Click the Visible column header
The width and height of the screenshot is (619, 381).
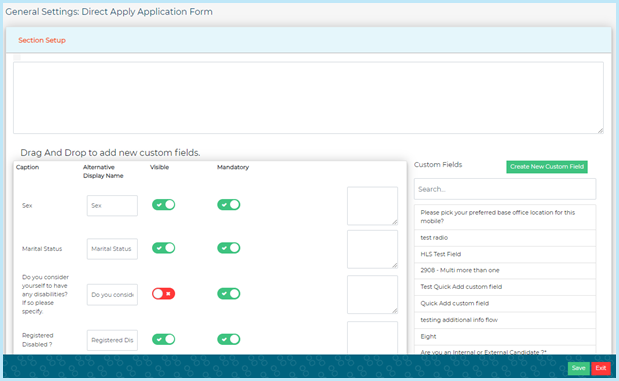(159, 167)
